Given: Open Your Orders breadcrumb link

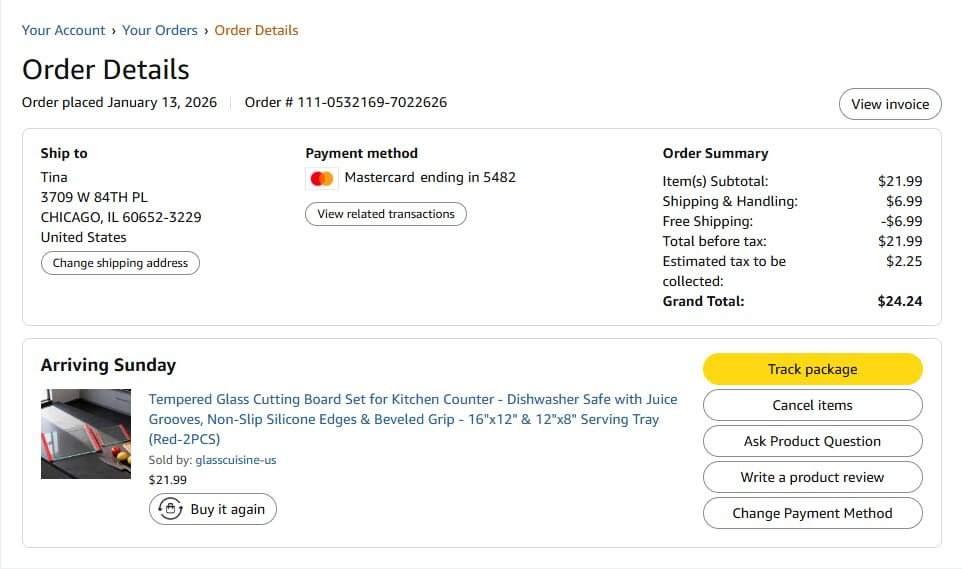Looking at the screenshot, I should [x=160, y=30].
